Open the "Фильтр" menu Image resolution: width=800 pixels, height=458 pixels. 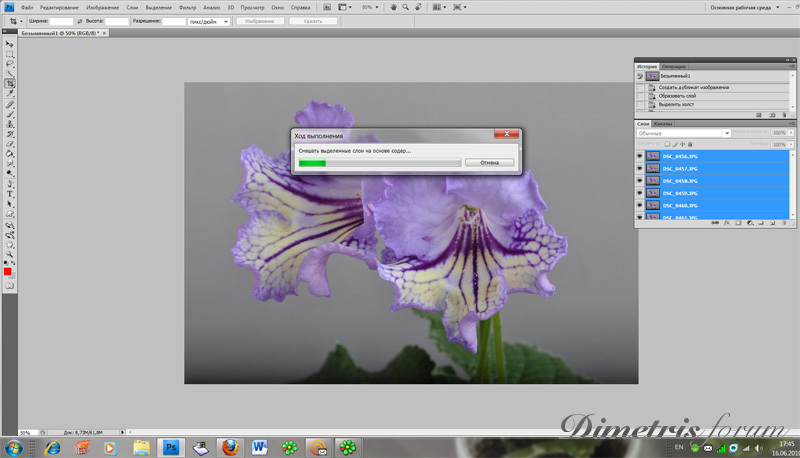click(187, 7)
